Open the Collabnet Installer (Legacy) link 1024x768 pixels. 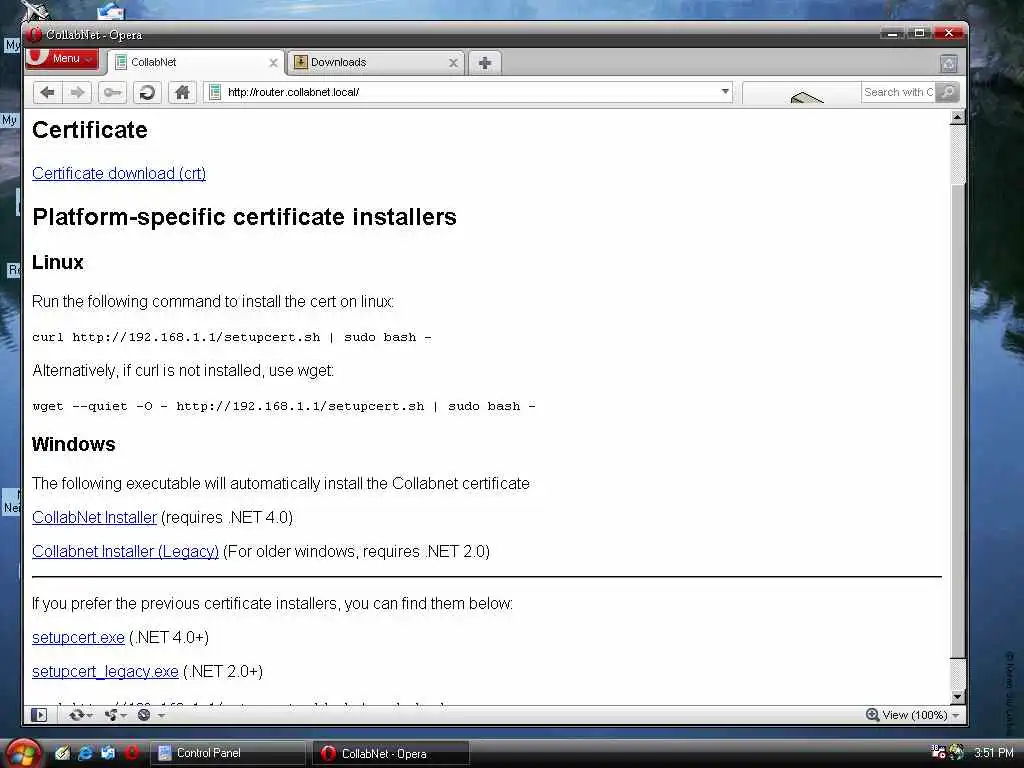(x=125, y=551)
